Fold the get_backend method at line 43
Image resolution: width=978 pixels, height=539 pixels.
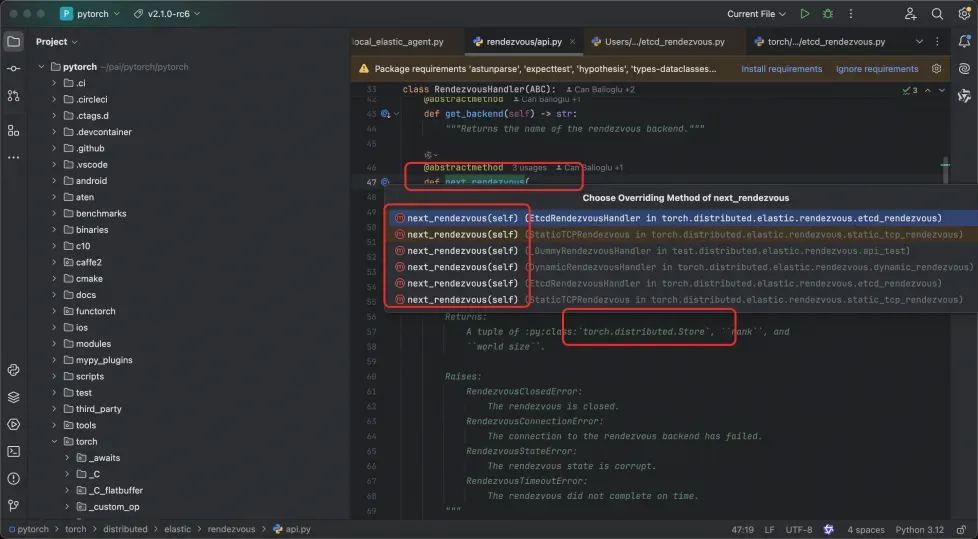click(396, 114)
